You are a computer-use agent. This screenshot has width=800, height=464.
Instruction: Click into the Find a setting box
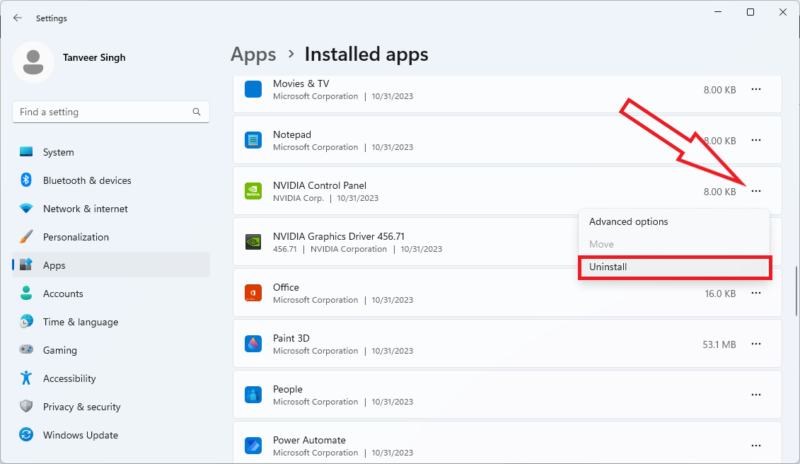point(111,112)
